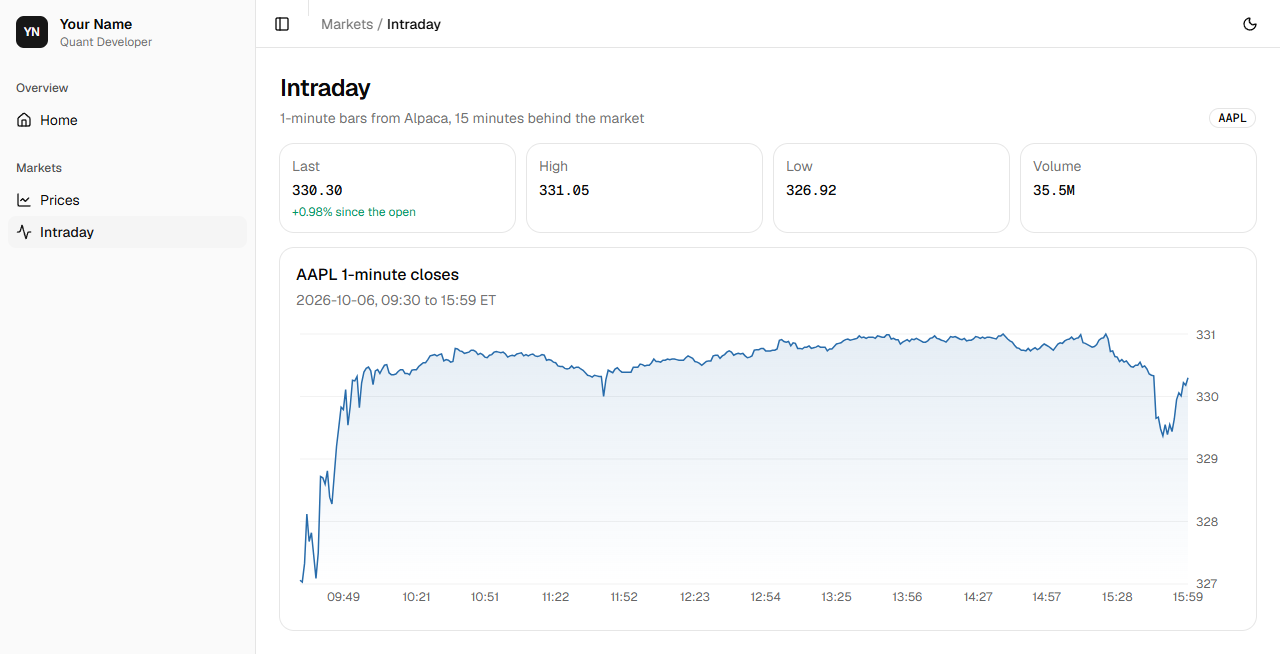The image size is (1280, 654).
Task: Toggle the sidebar panel icon
Action: pos(282,24)
